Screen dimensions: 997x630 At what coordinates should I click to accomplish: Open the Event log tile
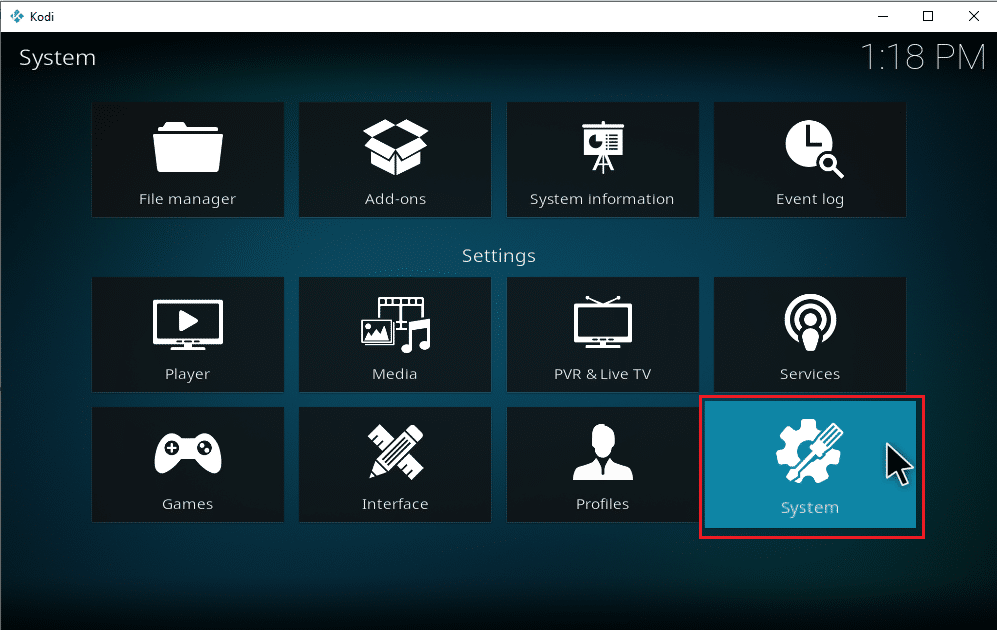click(x=809, y=160)
